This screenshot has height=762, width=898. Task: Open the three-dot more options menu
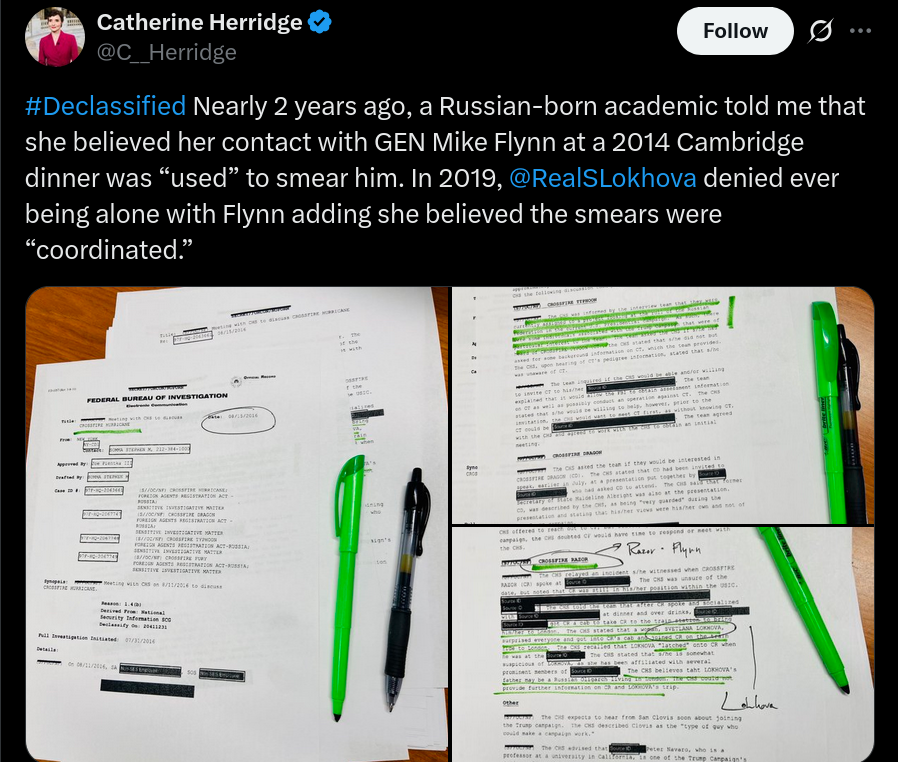point(861,31)
